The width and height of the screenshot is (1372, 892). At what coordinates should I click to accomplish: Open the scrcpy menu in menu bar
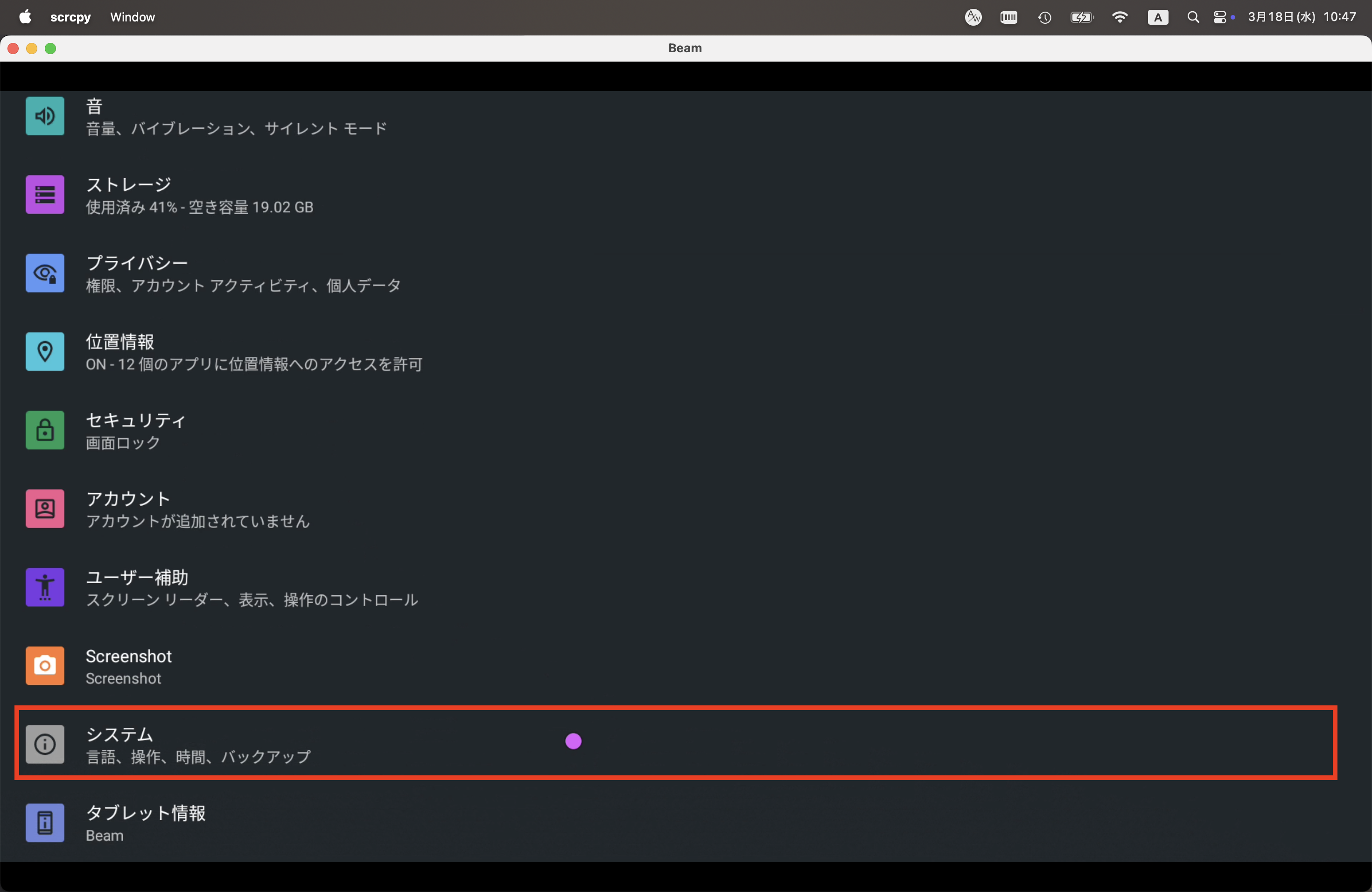point(70,17)
